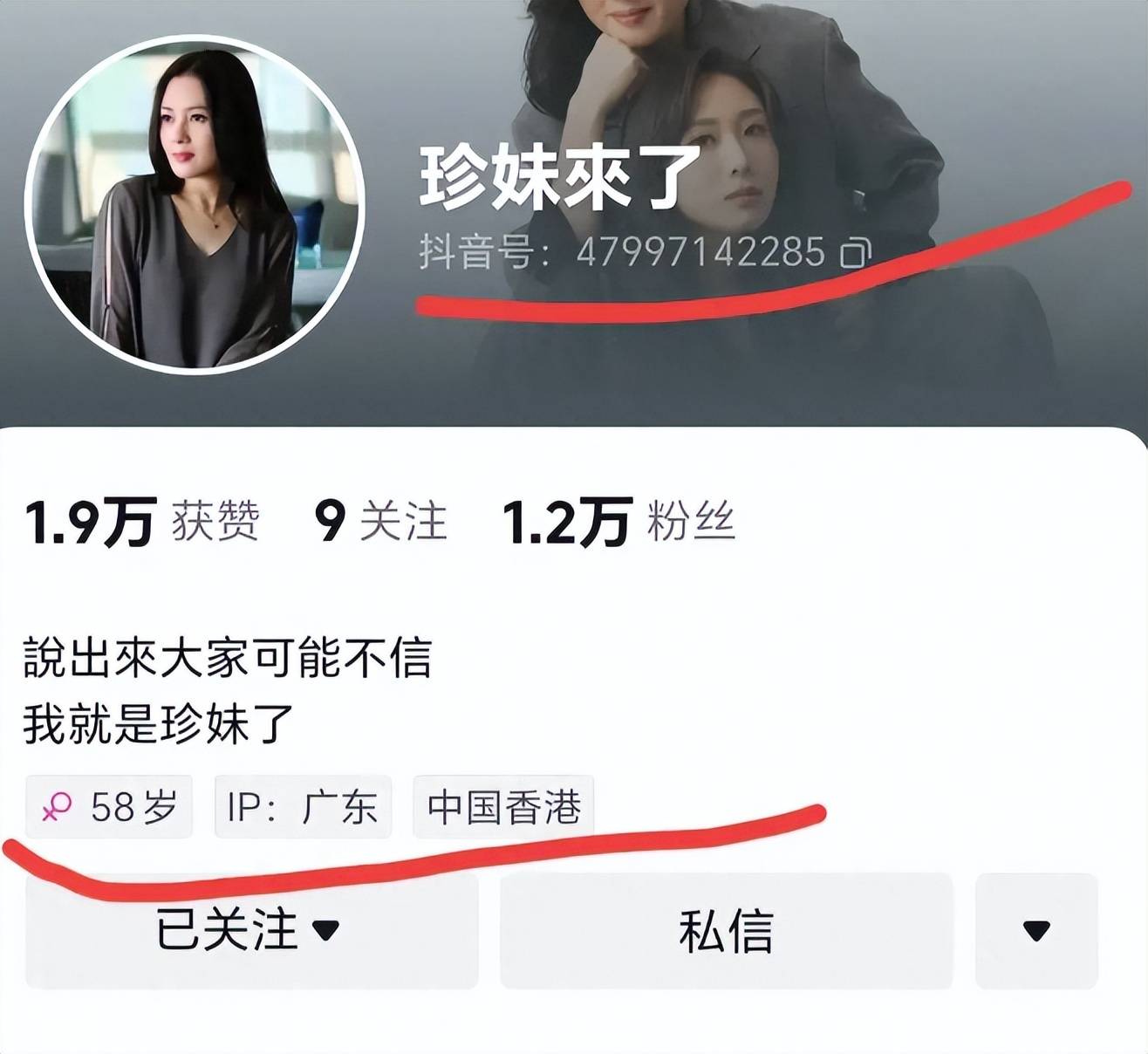Open the 1.2万 粉丝 followers list
Image resolution: width=1148 pixels, height=1054 pixels.
[618, 522]
